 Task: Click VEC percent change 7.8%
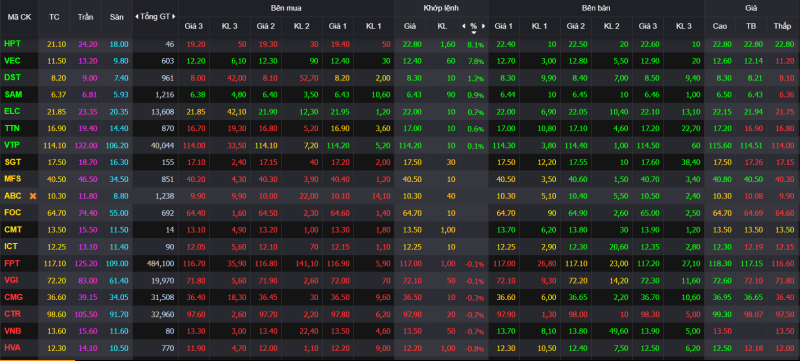click(476, 62)
